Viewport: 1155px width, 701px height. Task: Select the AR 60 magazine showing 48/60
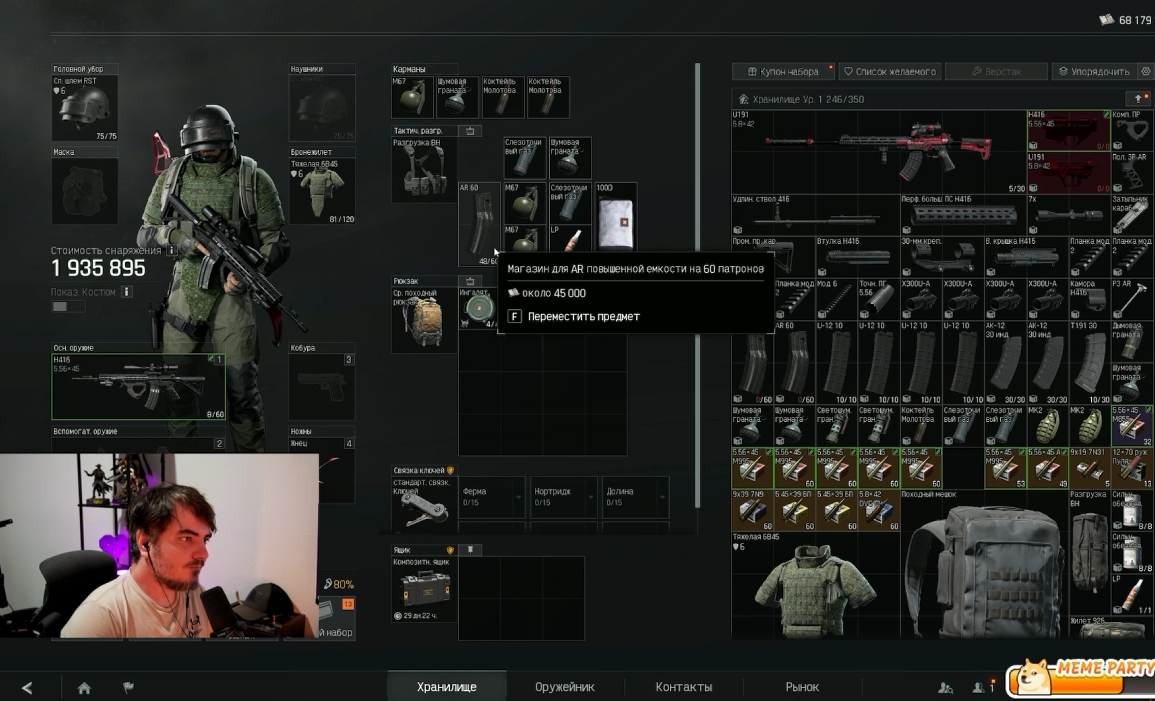(480, 224)
